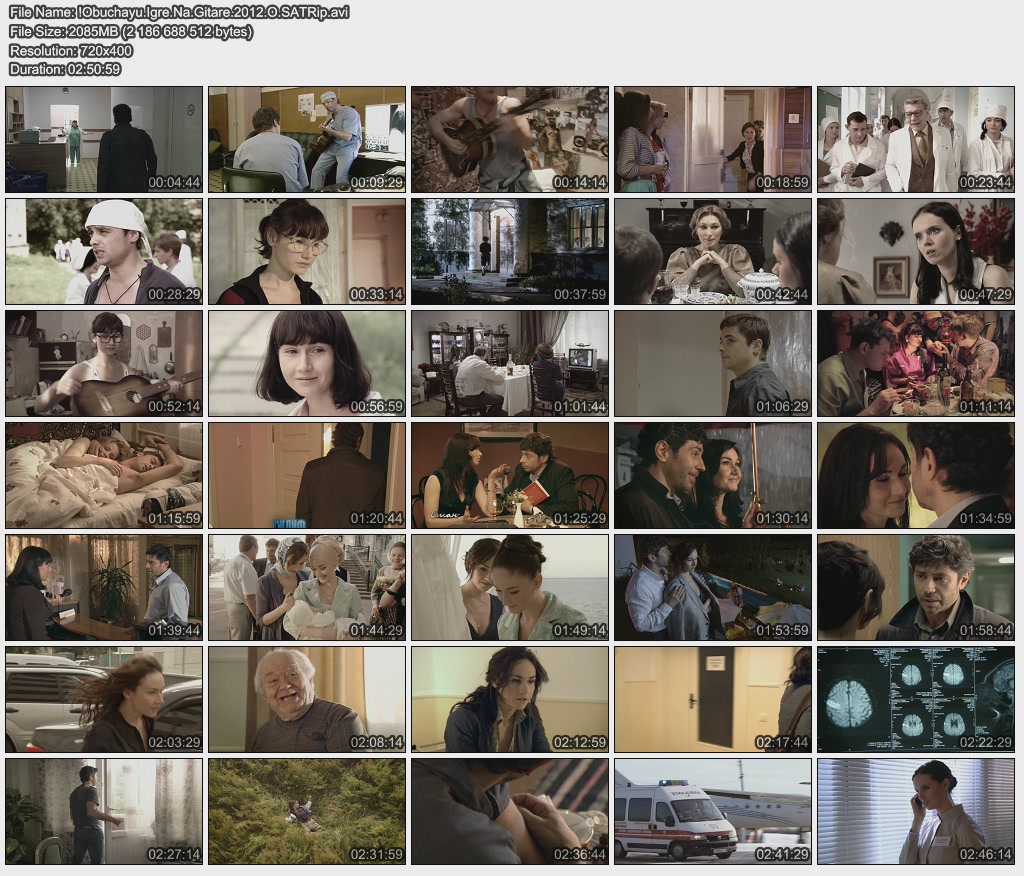Open the thumbnail stamped 01:34:59

(916, 476)
